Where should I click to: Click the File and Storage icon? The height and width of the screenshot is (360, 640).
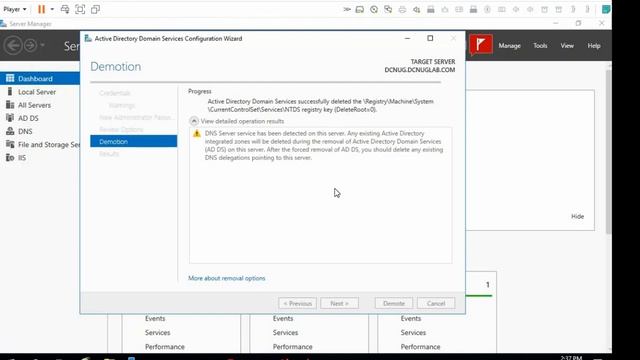pyautogui.click(x=10, y=144)
